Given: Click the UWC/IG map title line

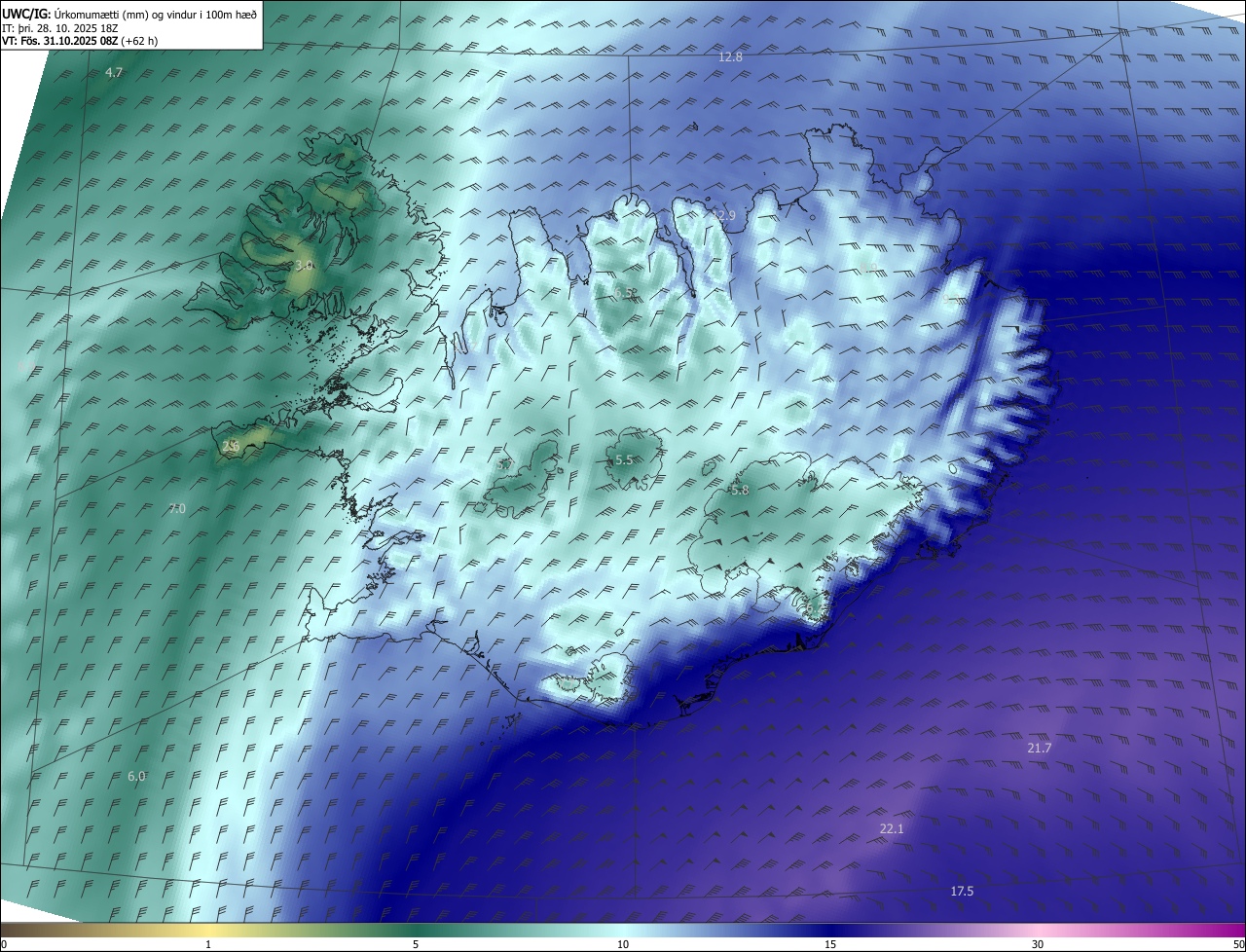Looking at the screenshot, I should (x=130, y=14).
